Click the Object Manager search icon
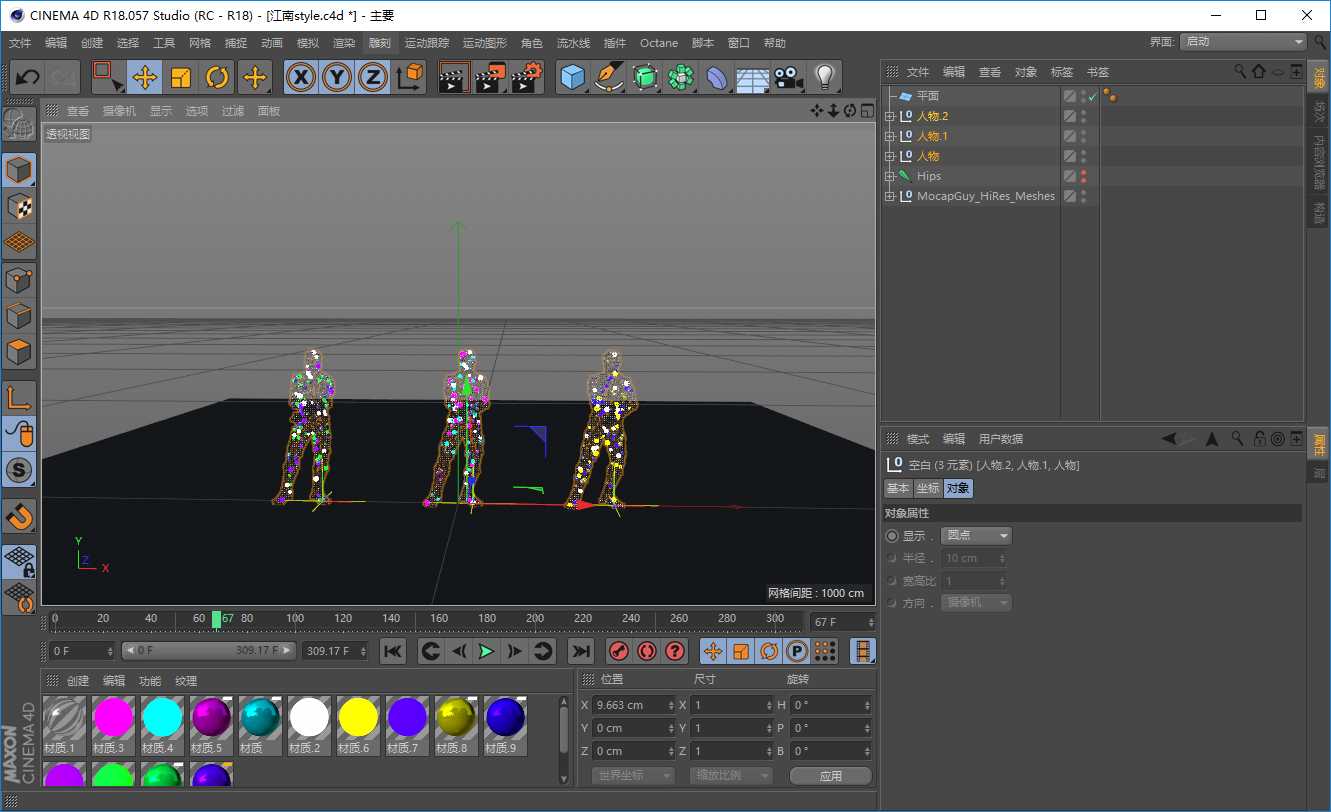1331x812 pixels. [x=1240, y=72]
